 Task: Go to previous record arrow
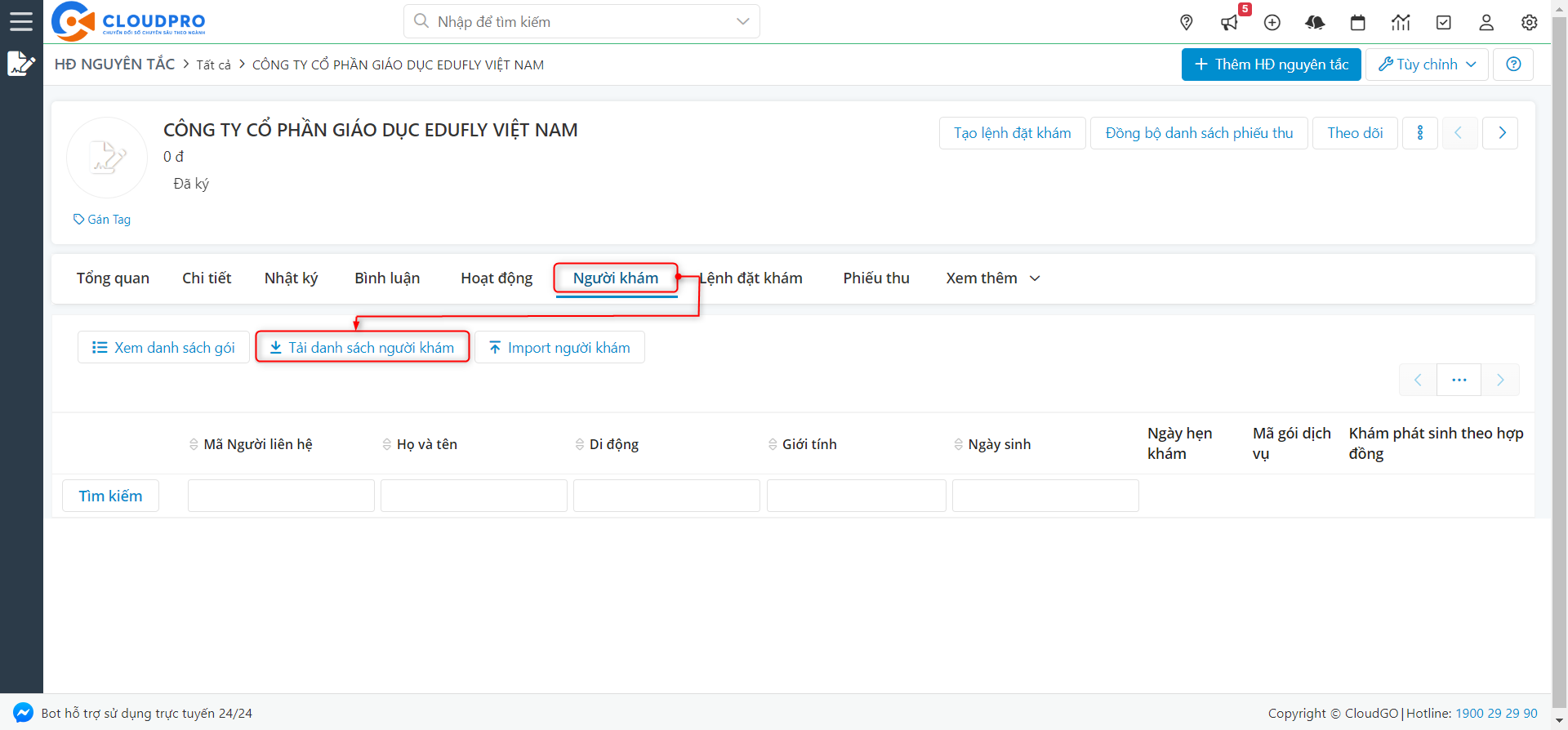pyautogui.click(x=1459, y=133)
